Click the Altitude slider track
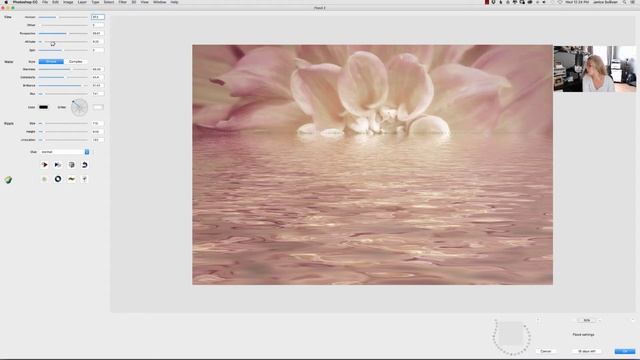 tap(63, 42)
